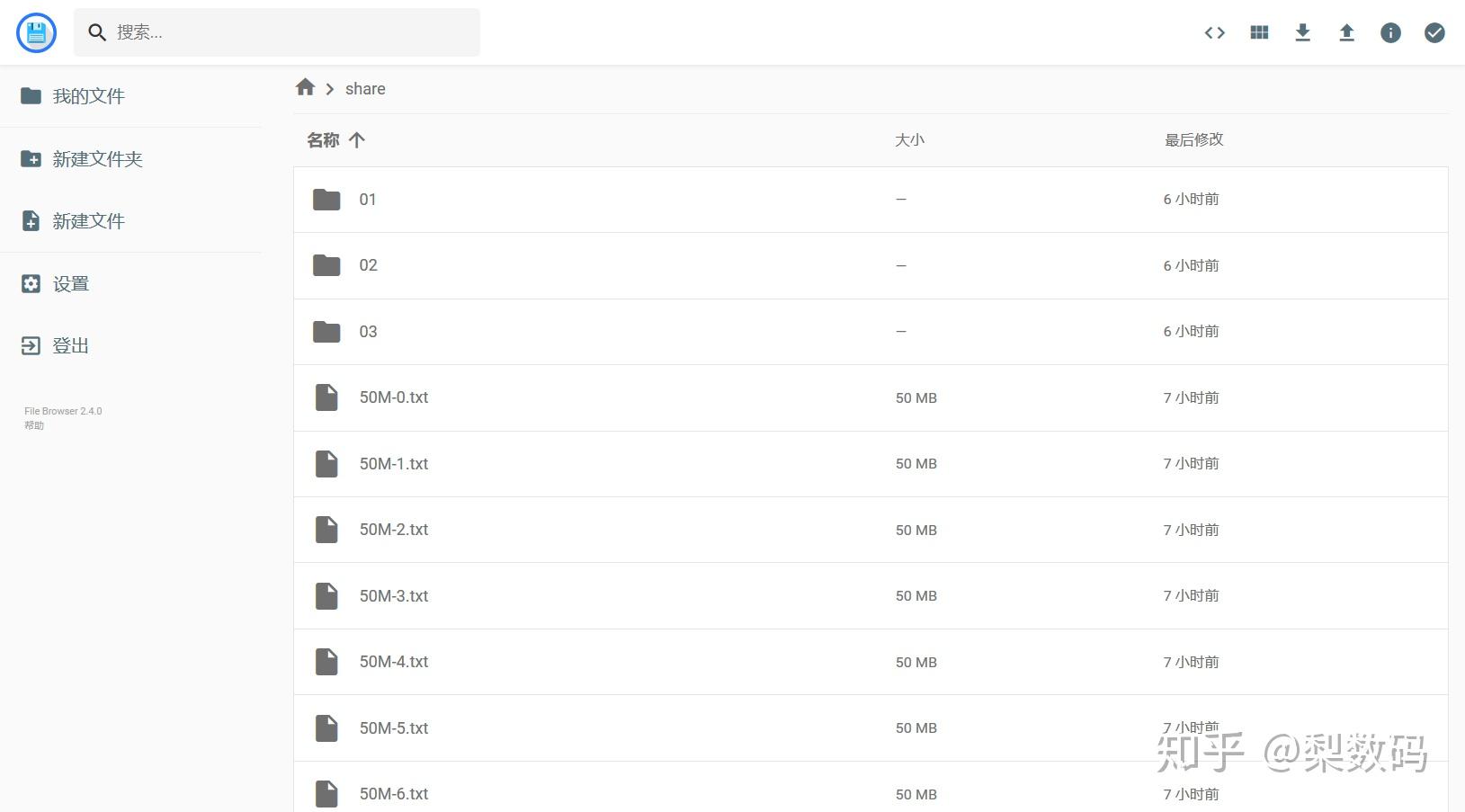The image size is (1465, 812).
Task: Select 新建文件夹 in the sidebar
Action: coord(97,159)
